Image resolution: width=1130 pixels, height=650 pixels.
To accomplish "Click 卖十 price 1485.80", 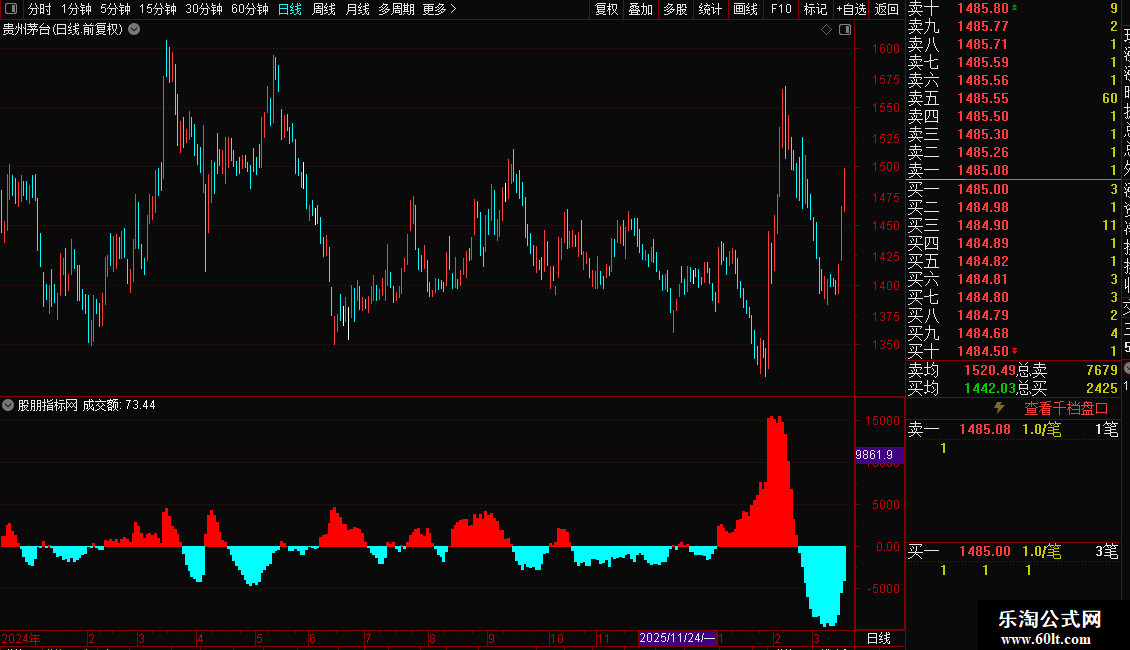I will click(982, 8).
